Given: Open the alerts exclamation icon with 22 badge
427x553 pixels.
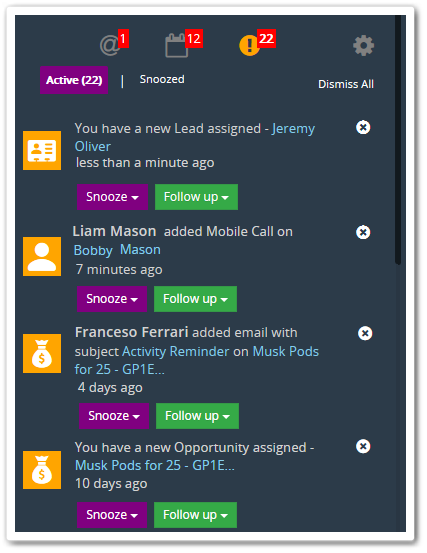Looking at the screenshot, I should (x=249, y=45).
